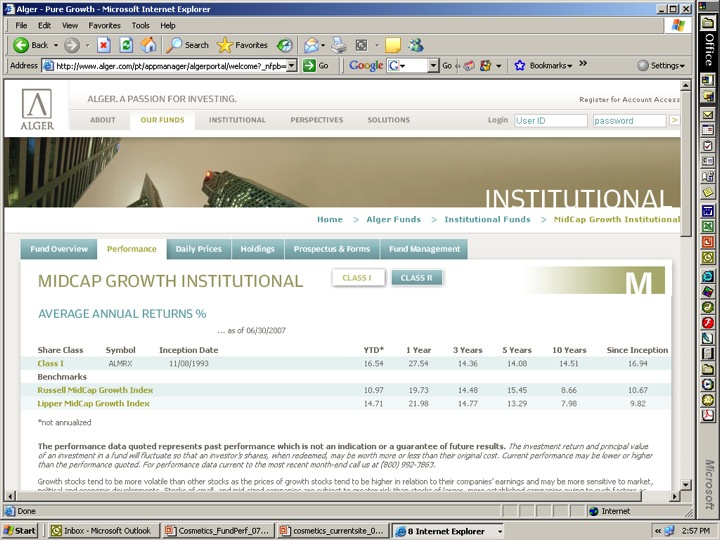Open the View menu

click(70, 26)
